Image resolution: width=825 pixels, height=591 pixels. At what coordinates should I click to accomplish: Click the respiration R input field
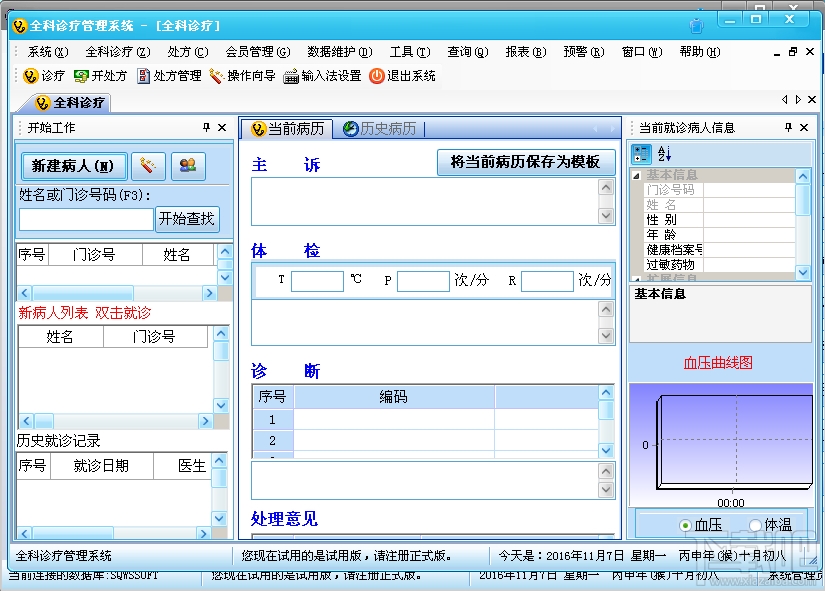click(x=547, y=281)
